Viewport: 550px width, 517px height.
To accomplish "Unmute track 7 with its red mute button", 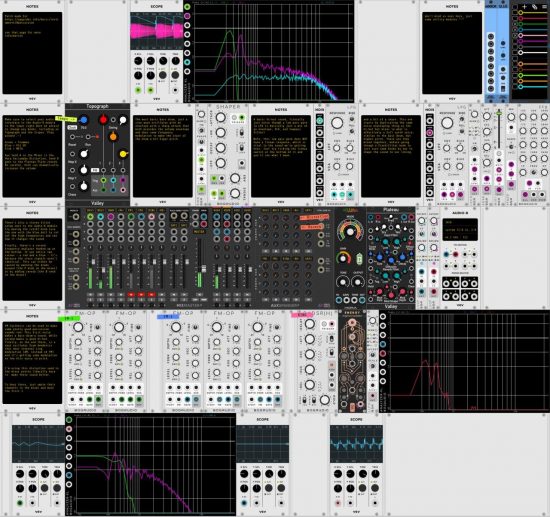I will click(151, 295).
